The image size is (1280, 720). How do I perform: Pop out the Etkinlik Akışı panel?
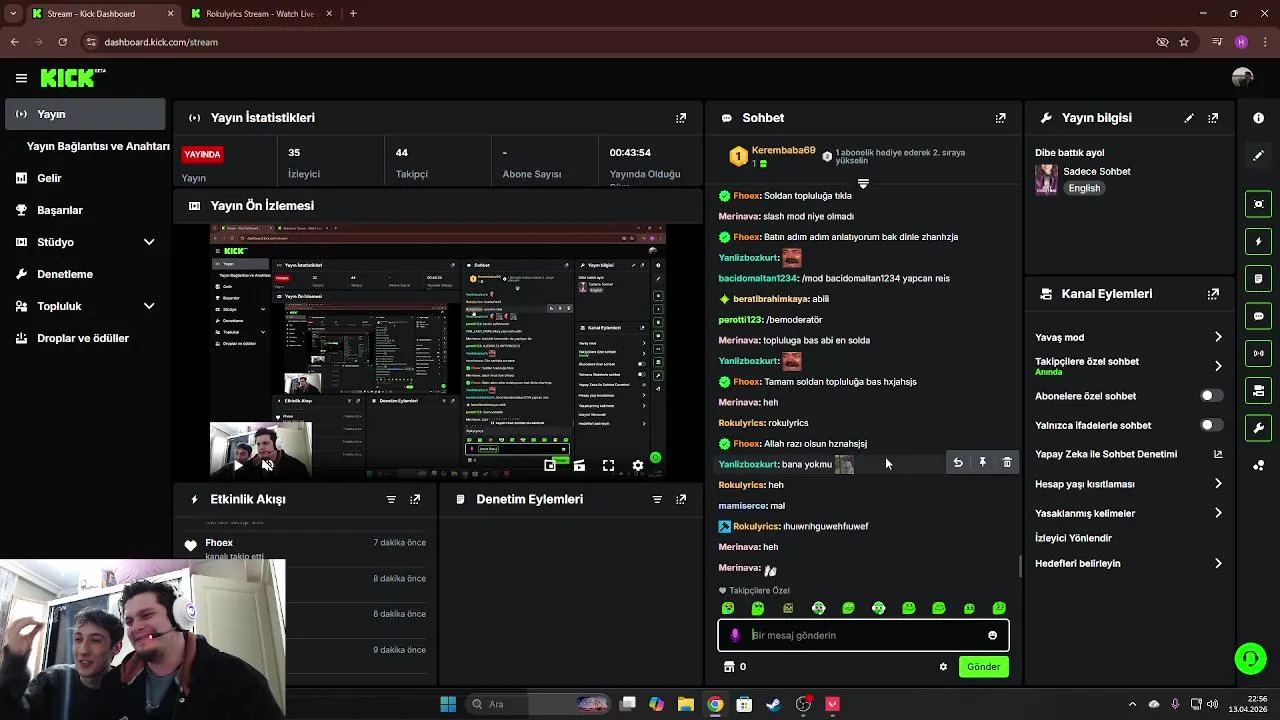coord(415,499)
